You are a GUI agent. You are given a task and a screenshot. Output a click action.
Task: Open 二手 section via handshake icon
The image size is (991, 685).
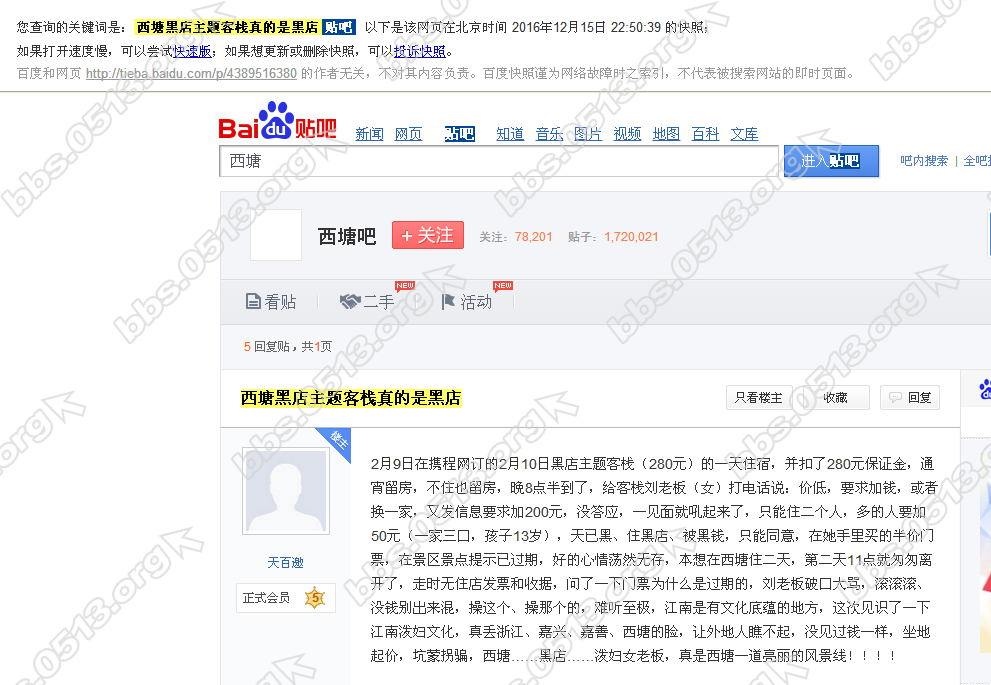pos(350,302)
